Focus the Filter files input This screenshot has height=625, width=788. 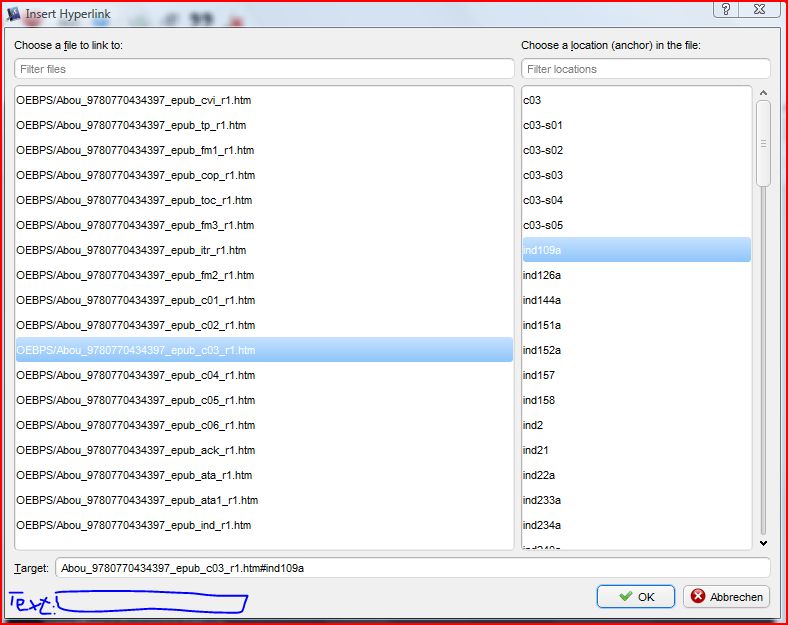click(264, 69)
